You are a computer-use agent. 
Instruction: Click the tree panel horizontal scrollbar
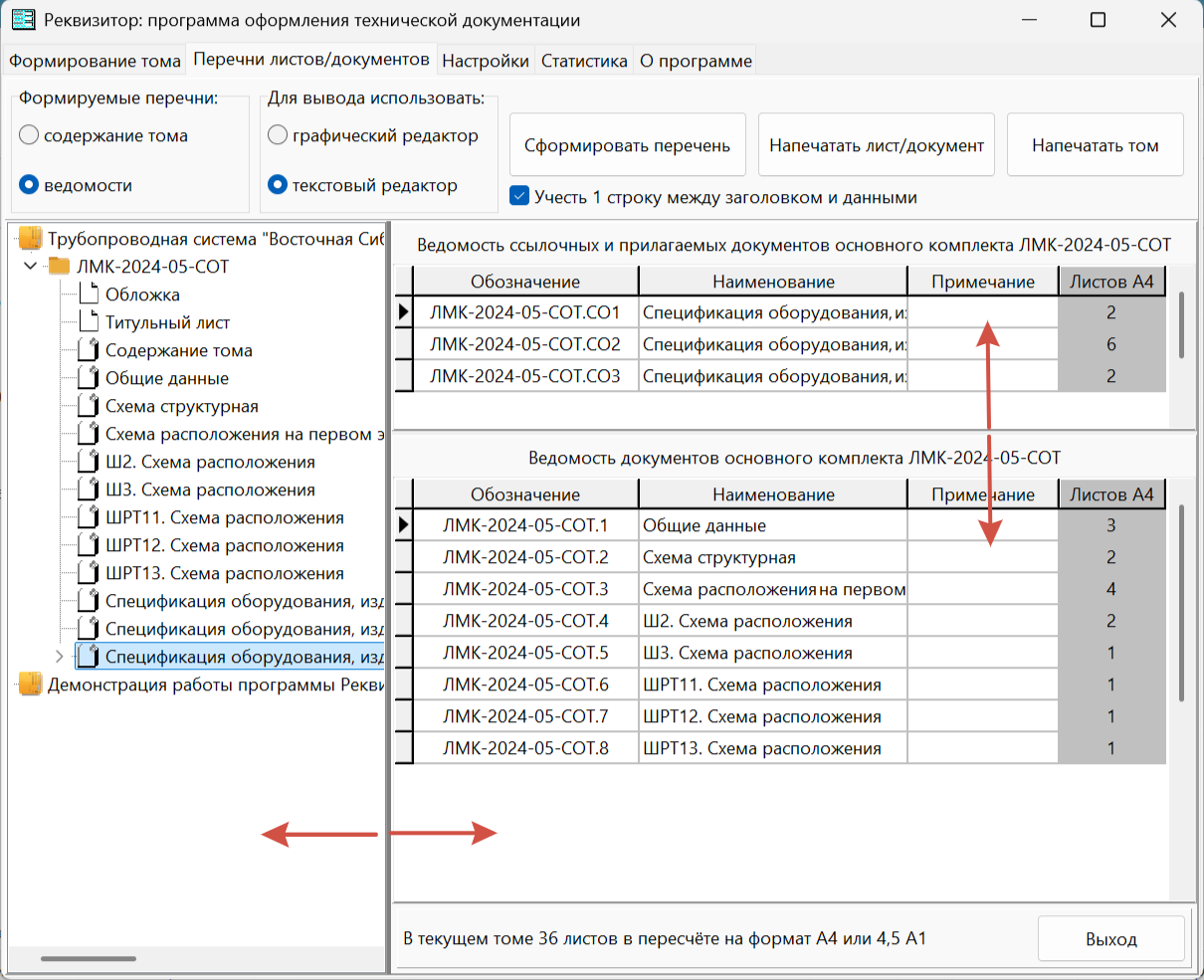point(89,958)
